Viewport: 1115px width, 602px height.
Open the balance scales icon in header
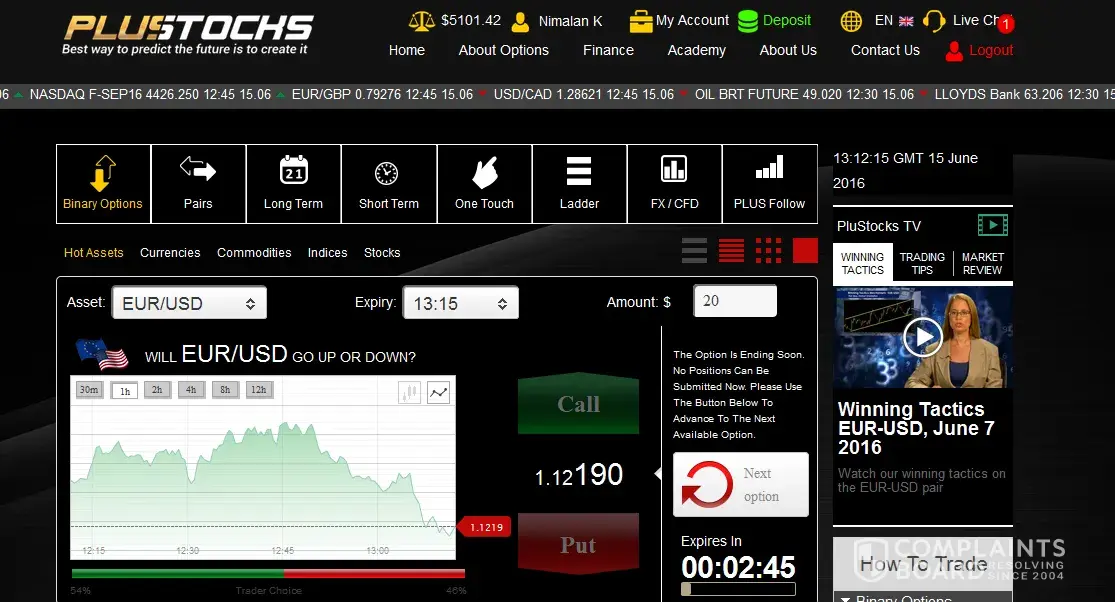[421, 21]
